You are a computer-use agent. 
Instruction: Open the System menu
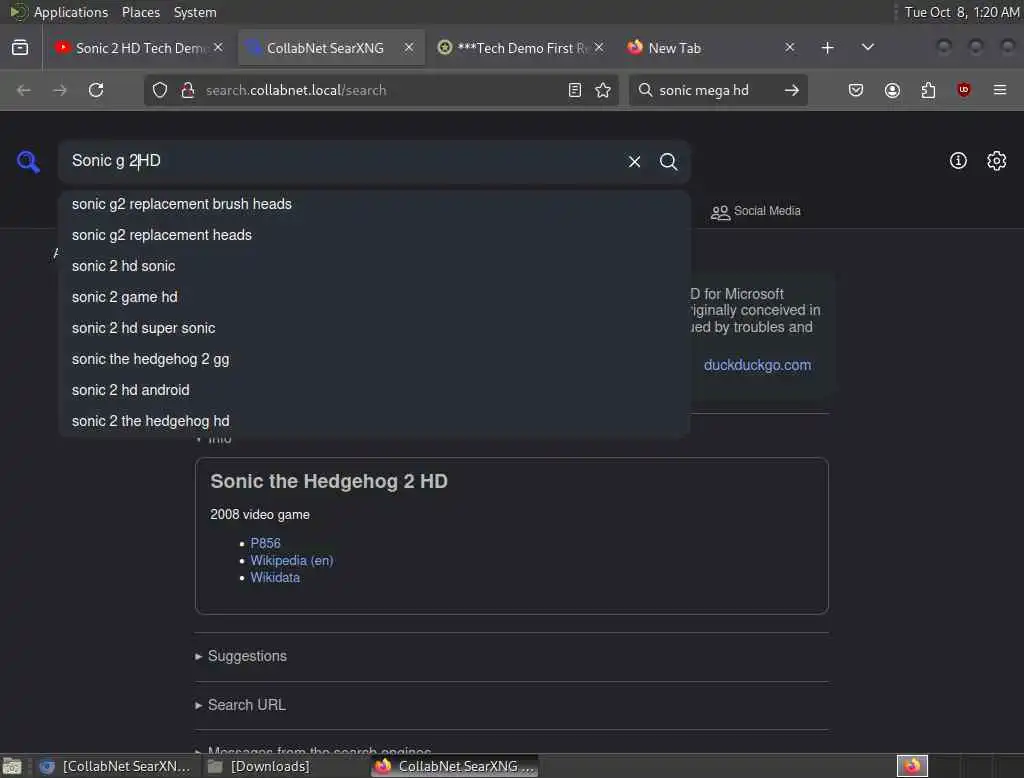[195, 12]
